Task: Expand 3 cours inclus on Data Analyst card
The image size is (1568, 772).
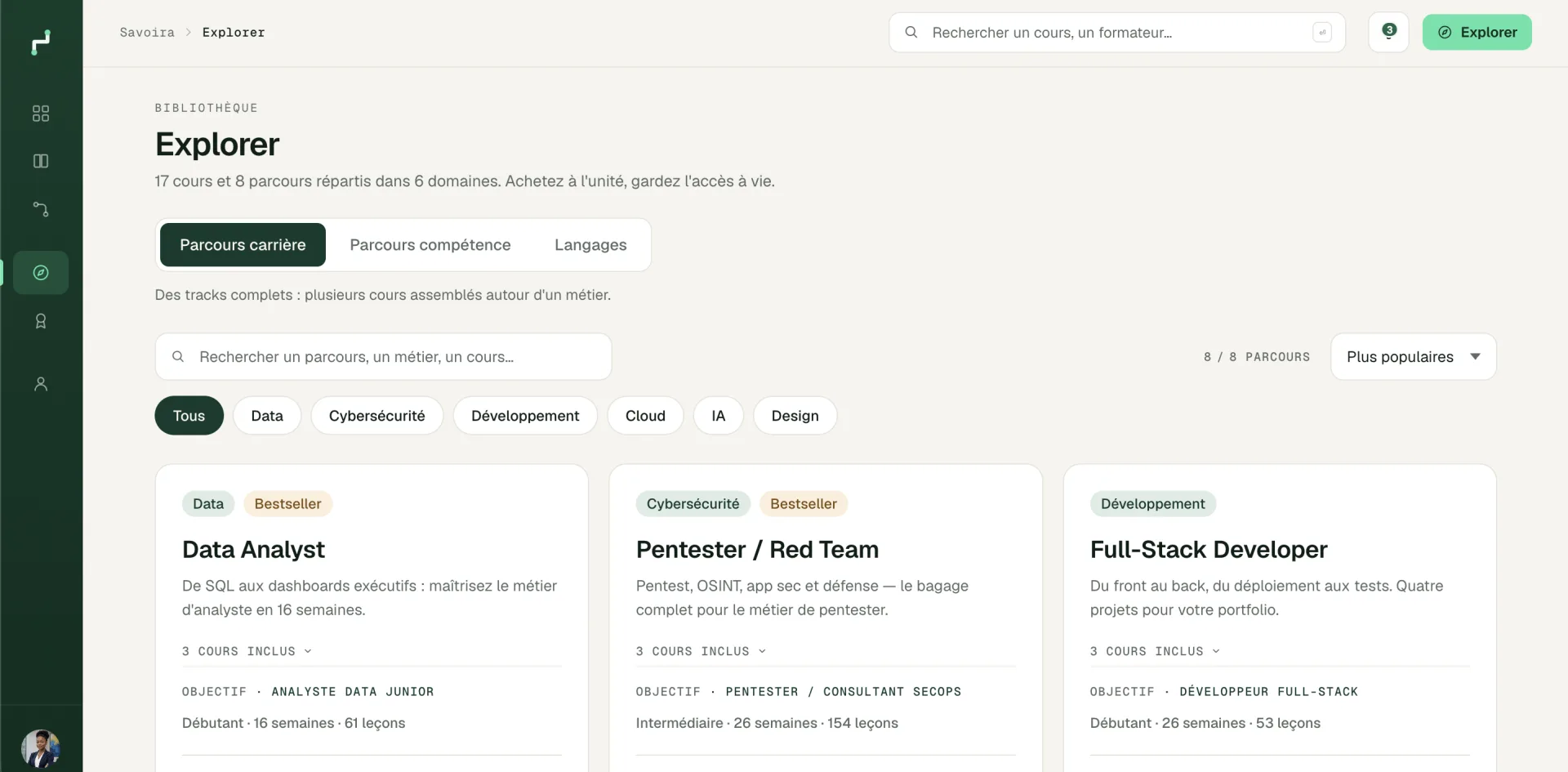Action: pyautogui.click(x=247, y=652)
